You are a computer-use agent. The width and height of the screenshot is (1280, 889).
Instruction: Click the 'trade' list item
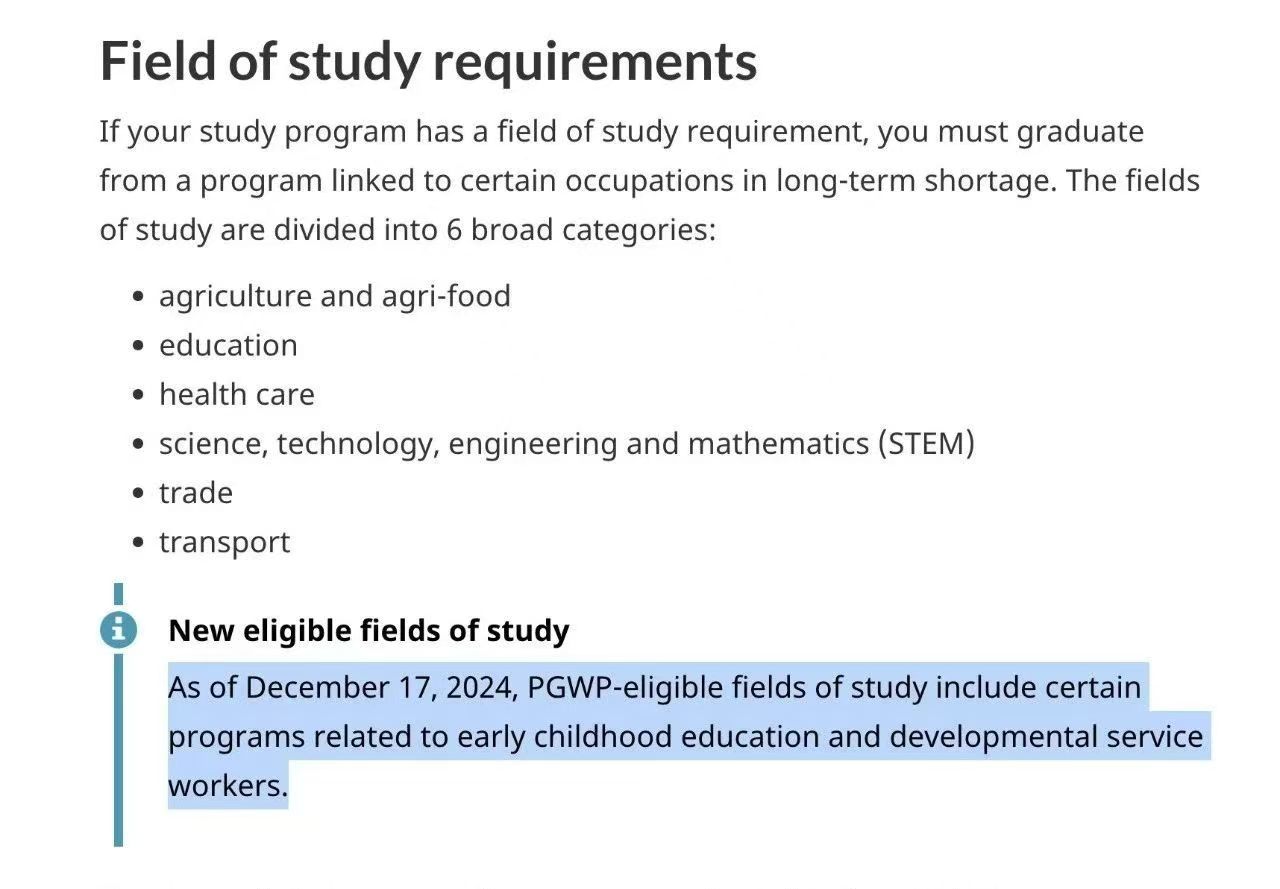[x=196, y=492]
